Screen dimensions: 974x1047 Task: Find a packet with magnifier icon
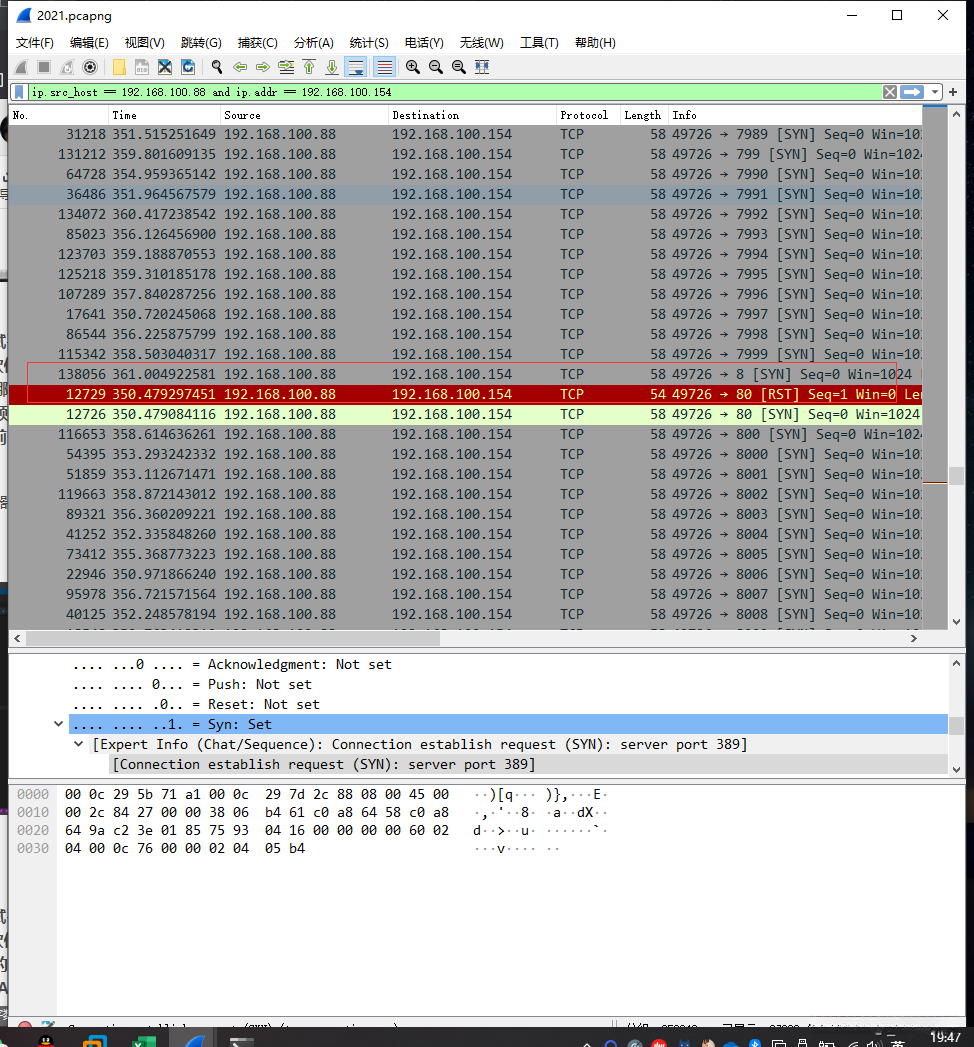coord(217,67)
